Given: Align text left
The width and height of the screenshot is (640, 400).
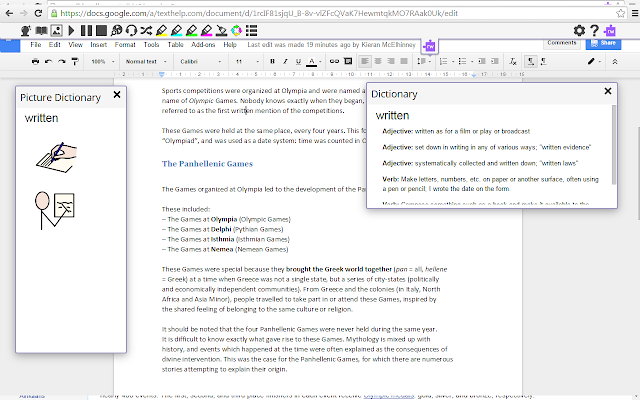Looking at the screenshot, I should click(x=364, y=62).
